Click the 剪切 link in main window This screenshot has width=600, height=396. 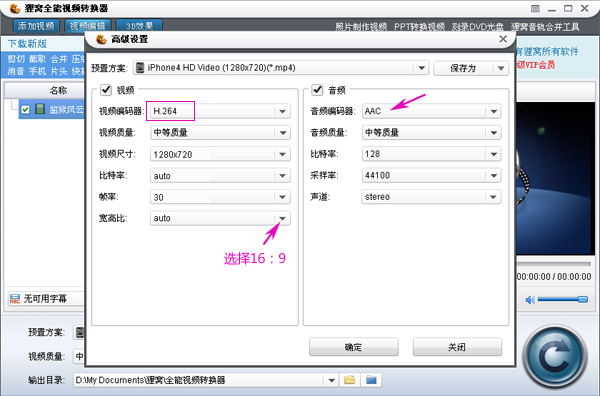[16, 59]
